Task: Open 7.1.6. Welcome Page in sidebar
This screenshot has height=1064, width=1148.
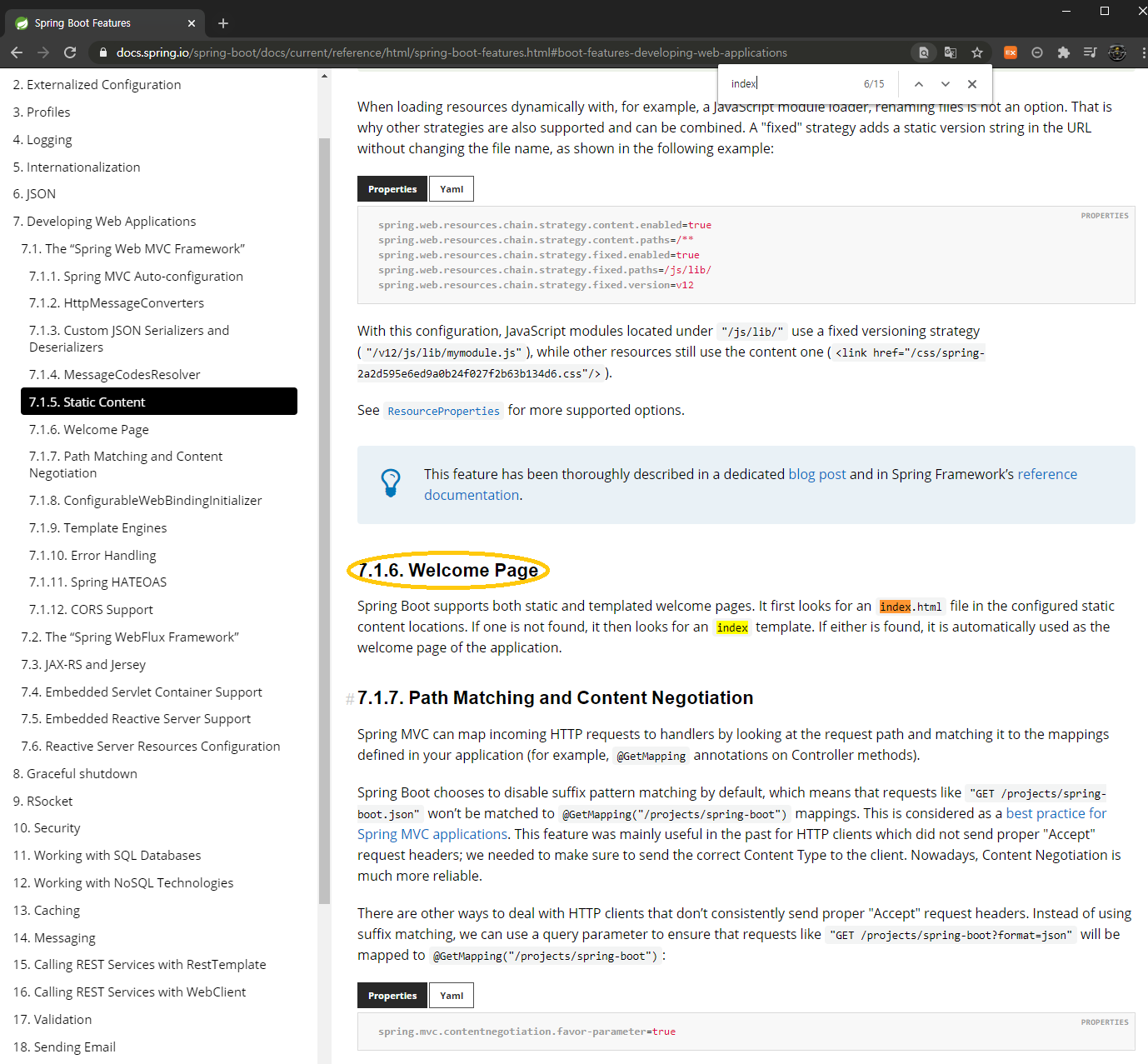Action: 89,430
